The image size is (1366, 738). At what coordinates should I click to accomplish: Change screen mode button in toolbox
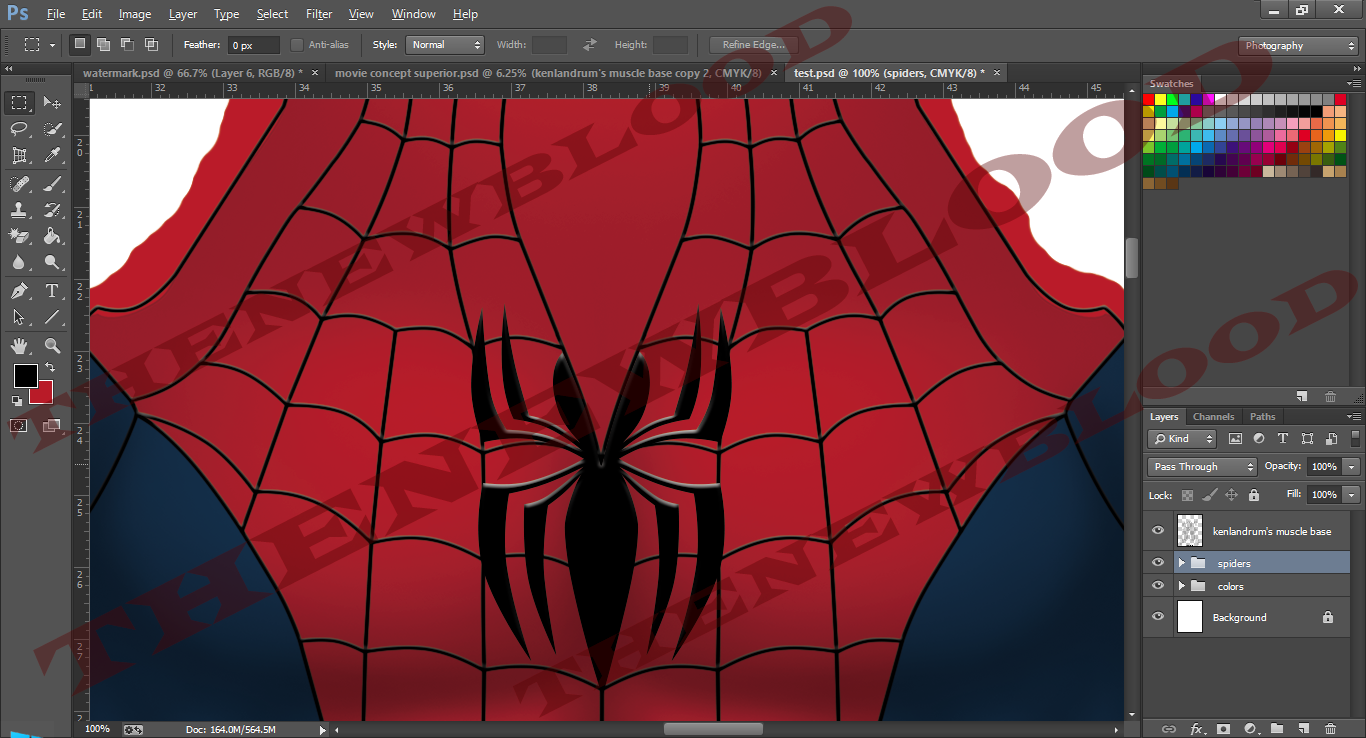51,426
